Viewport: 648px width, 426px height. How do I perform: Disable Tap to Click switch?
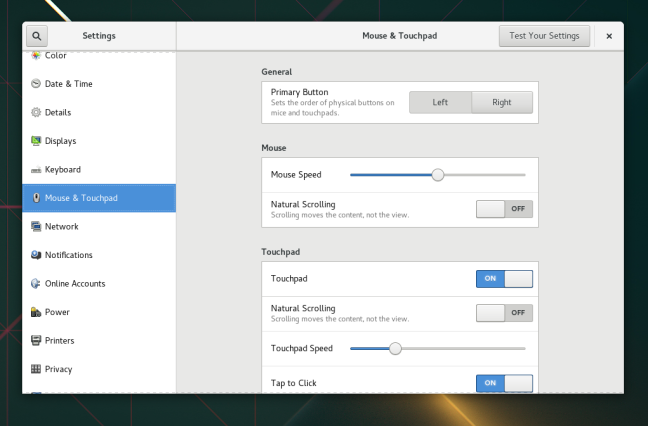click(x=504, y=383)
